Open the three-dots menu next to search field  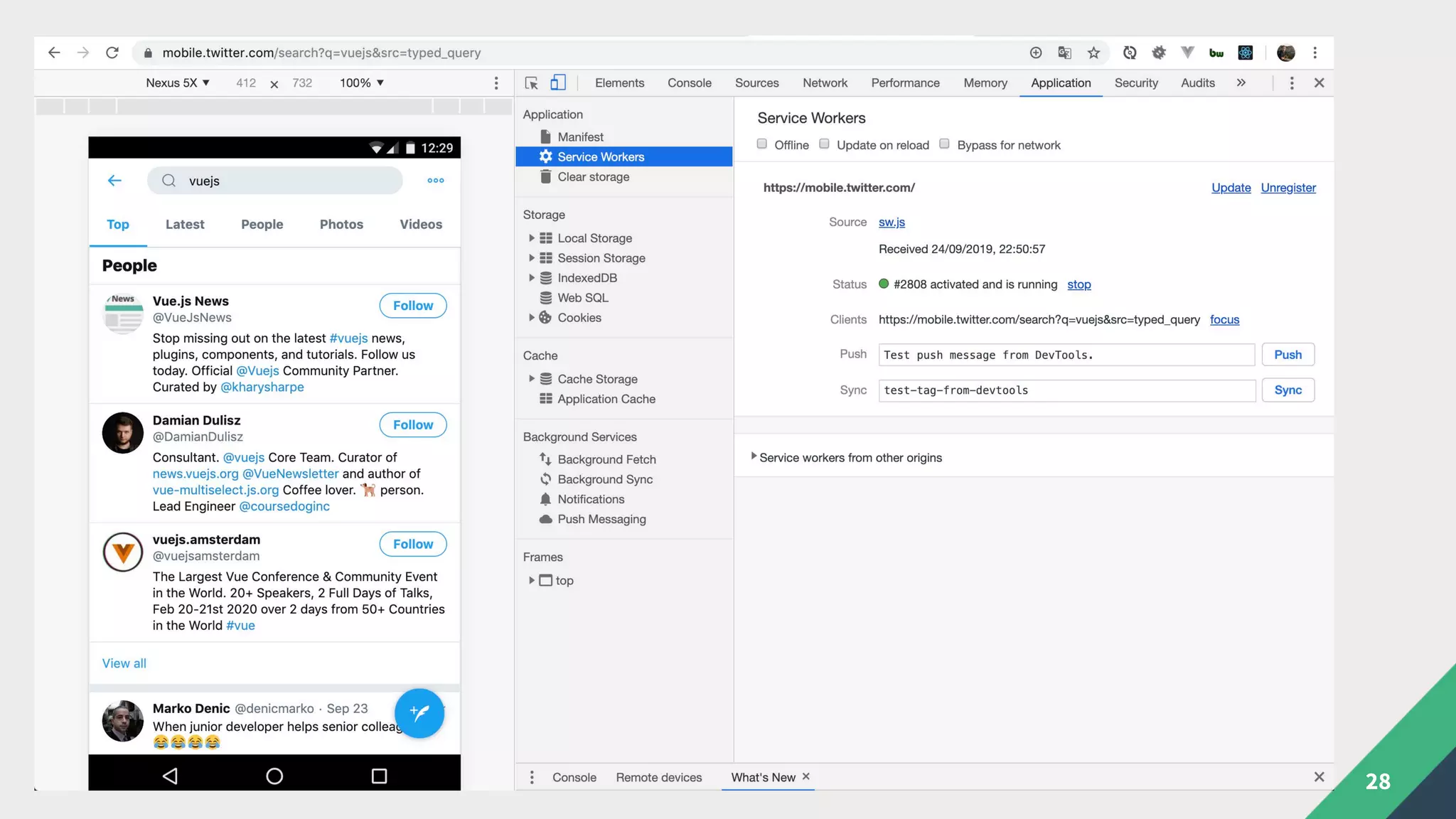(436, 181)
